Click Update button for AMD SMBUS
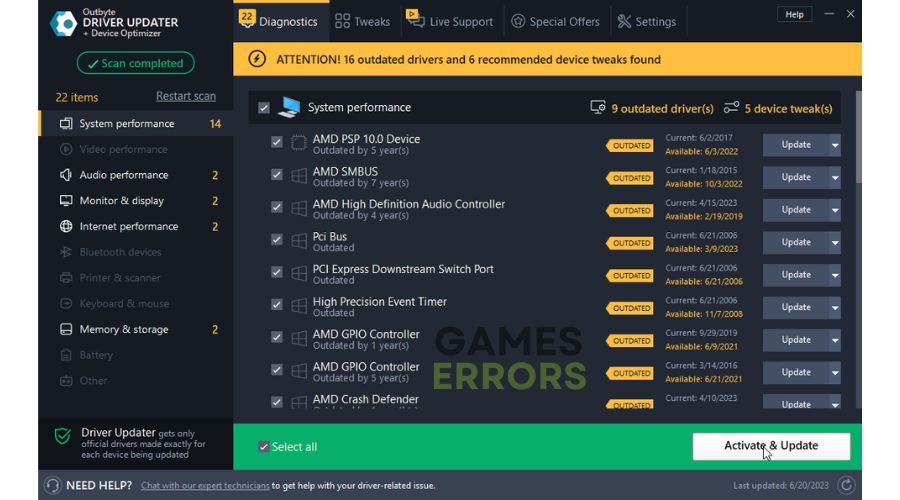Viewport: 900px width, 500px height. 796,177
